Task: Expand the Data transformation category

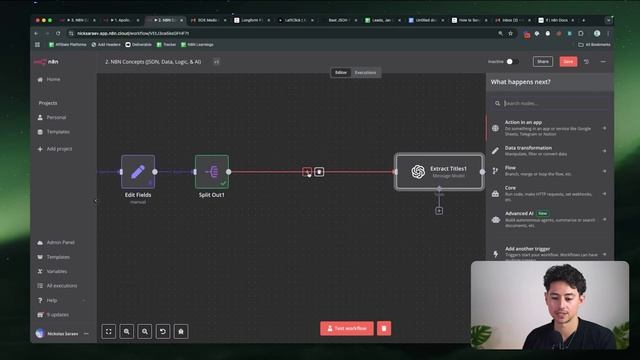Action: pyautogui.click(x=604, y=151)
